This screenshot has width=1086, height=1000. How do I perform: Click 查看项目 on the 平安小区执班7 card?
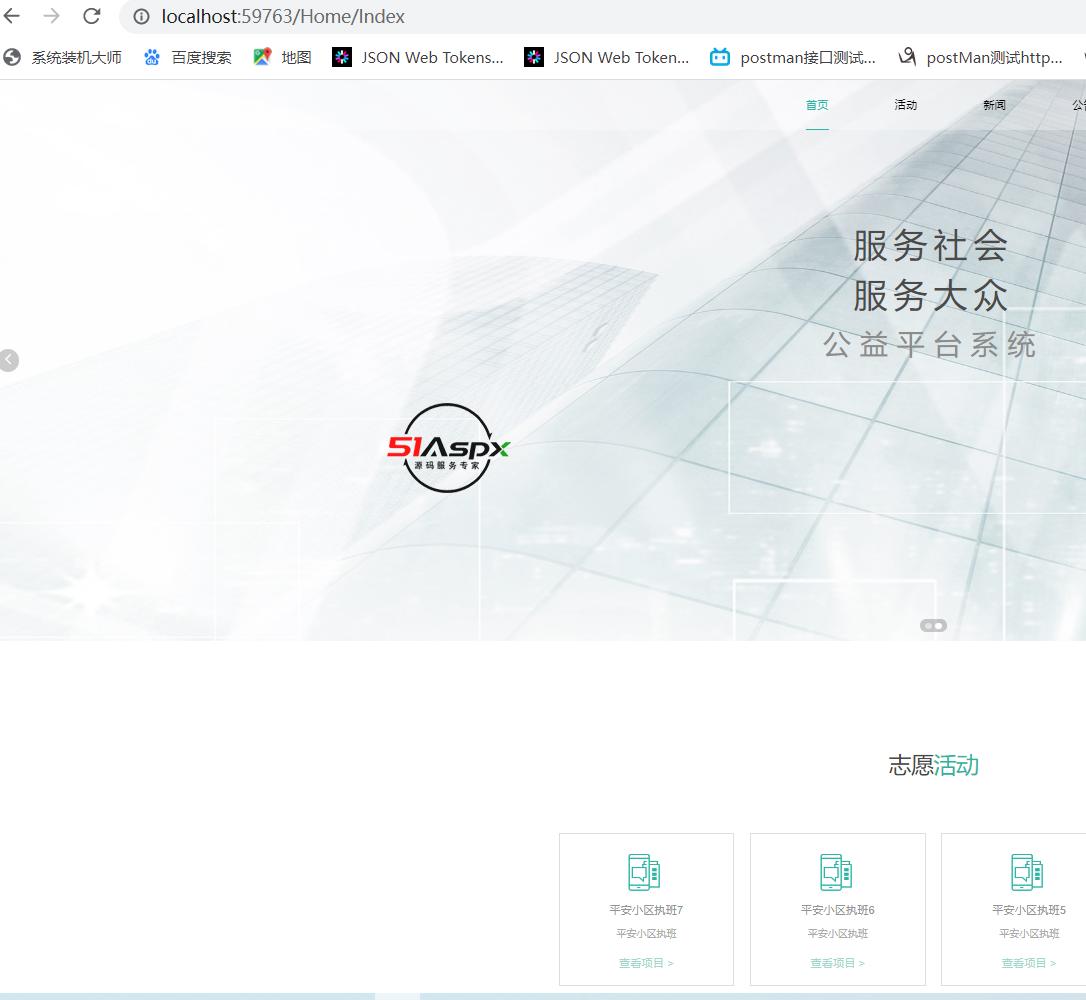[646, 963]
